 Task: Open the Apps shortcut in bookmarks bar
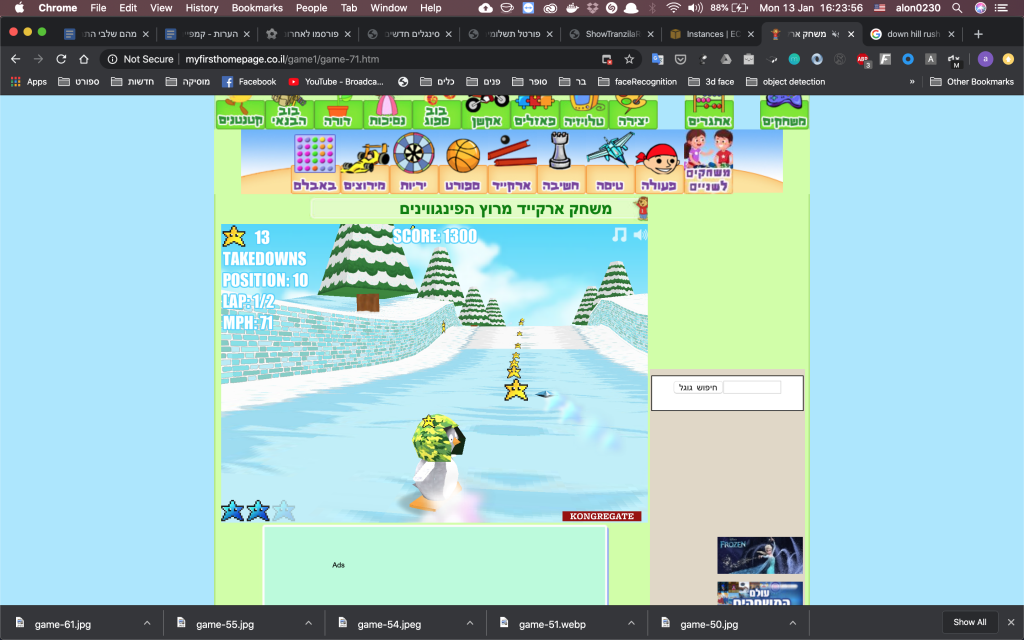[x=29, y=82]
